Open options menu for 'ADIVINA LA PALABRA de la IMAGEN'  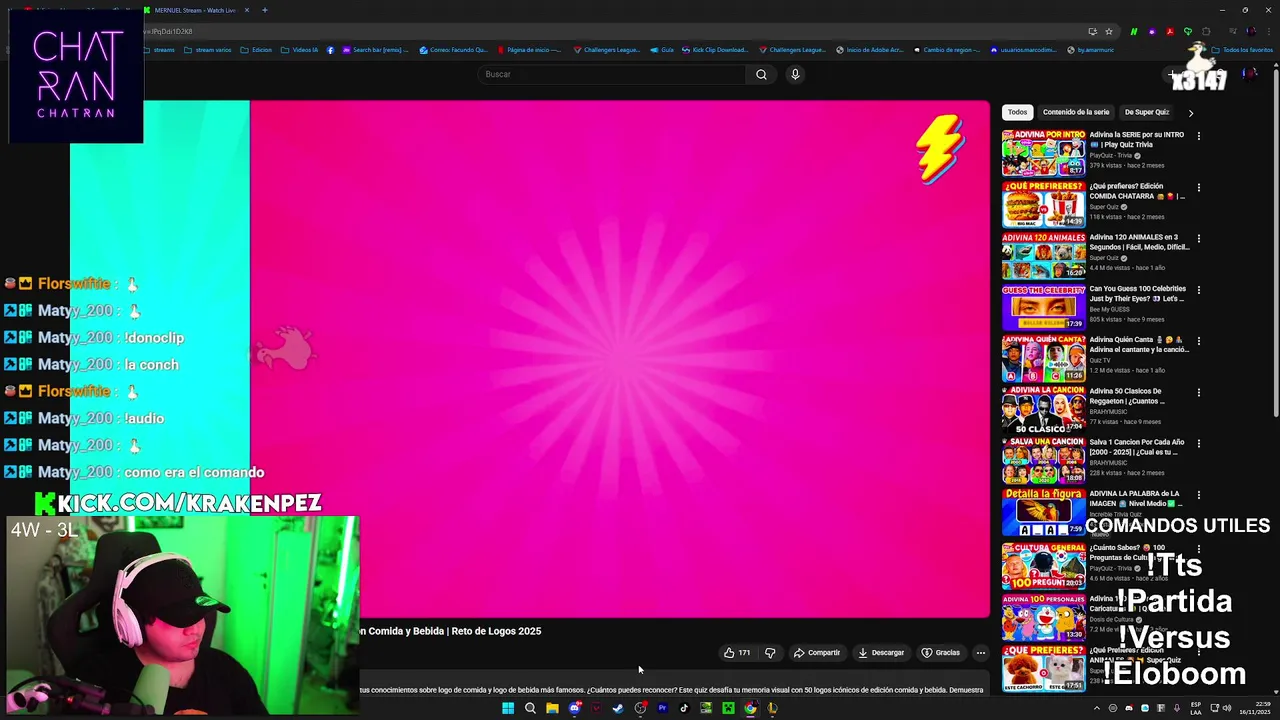(1198, 494)
